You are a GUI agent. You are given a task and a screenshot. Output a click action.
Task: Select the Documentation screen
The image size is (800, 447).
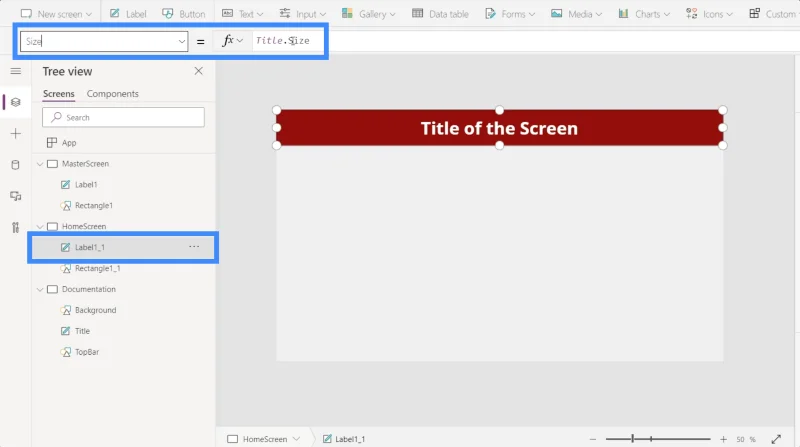click(89, 289)
